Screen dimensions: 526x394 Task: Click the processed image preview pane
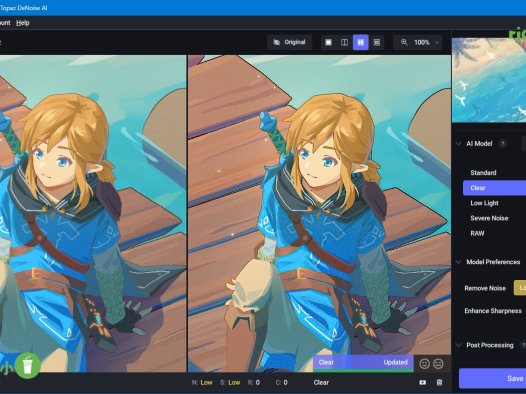319,214
